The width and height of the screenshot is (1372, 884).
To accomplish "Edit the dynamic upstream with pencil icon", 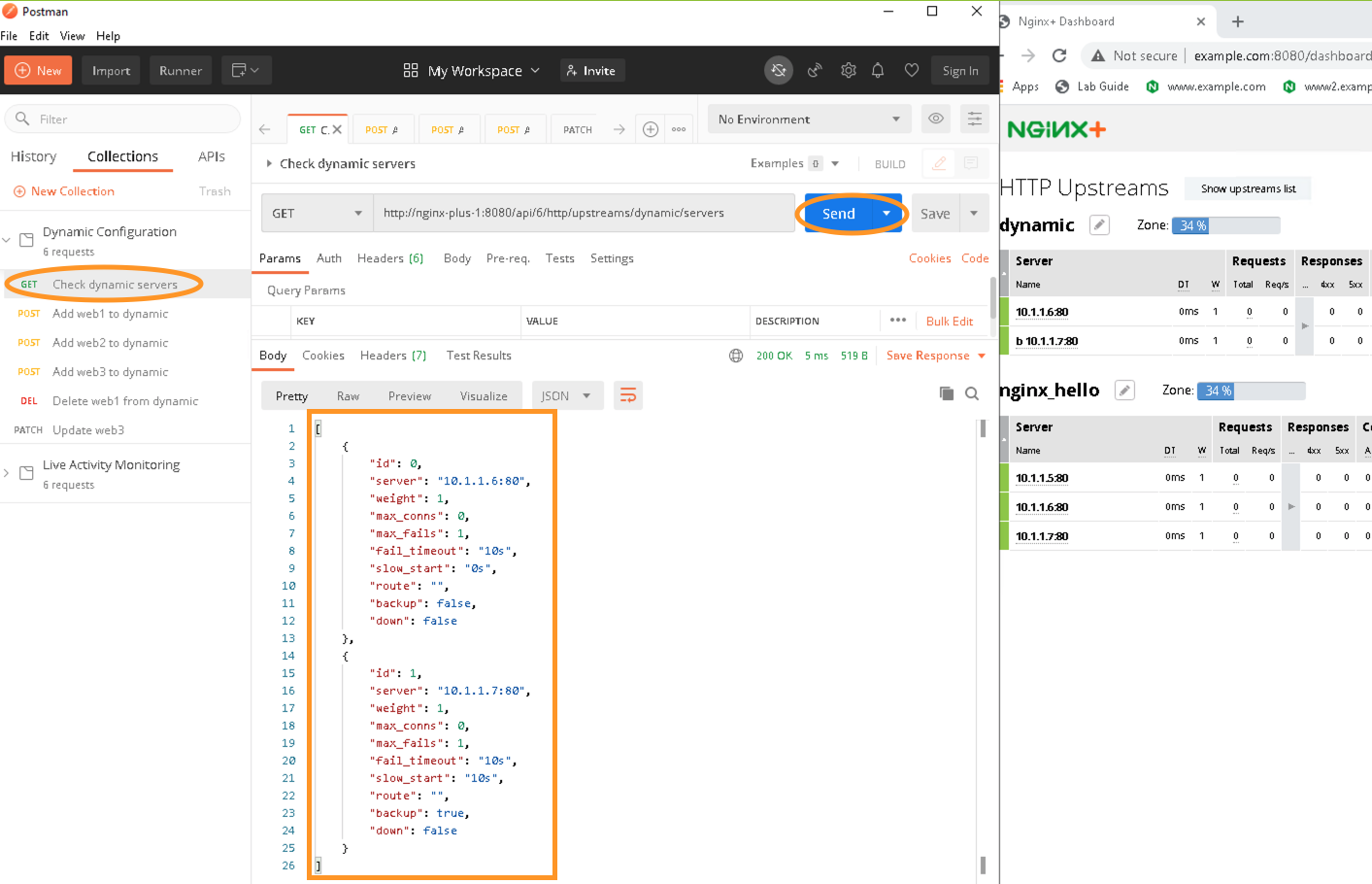I will pyautogui.click(x=1099, y=224).
